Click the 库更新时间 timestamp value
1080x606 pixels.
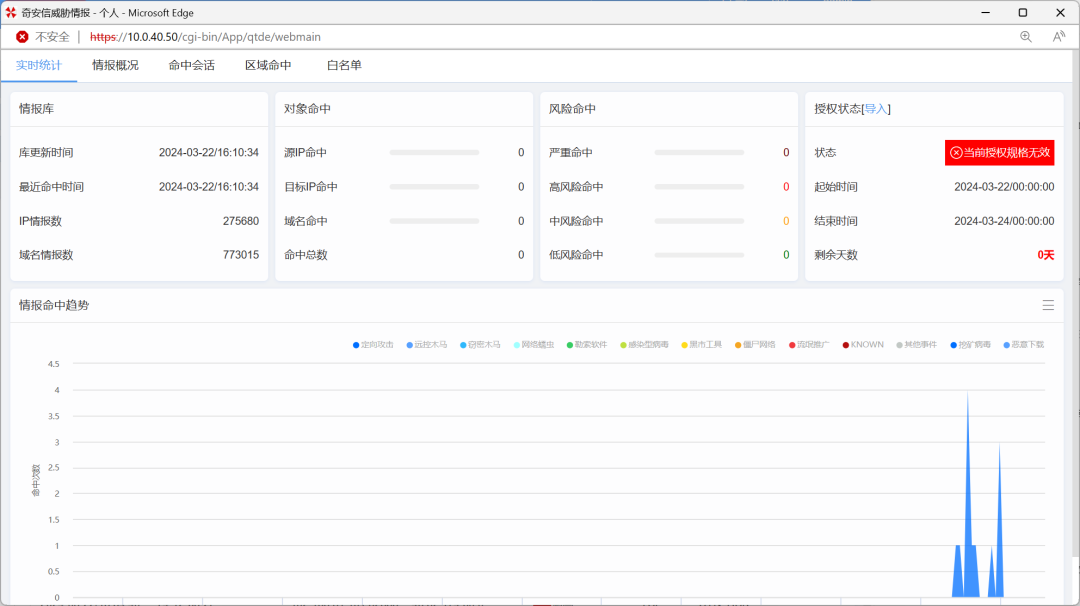click(x=209, y=152)
